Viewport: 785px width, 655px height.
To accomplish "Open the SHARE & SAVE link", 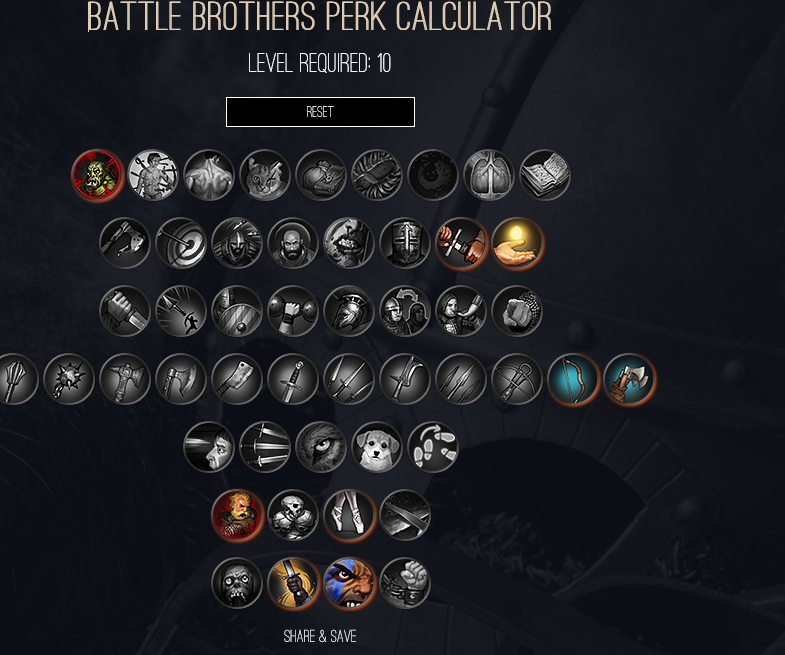I will coord(320,636).
